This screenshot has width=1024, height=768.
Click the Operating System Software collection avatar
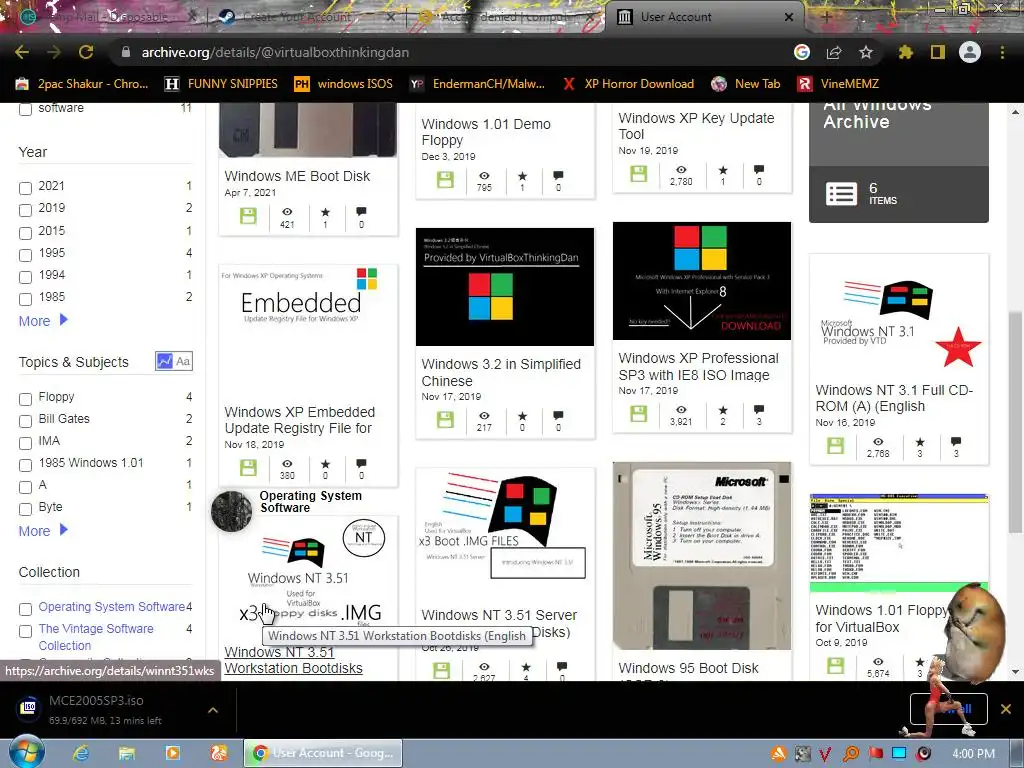231,511
